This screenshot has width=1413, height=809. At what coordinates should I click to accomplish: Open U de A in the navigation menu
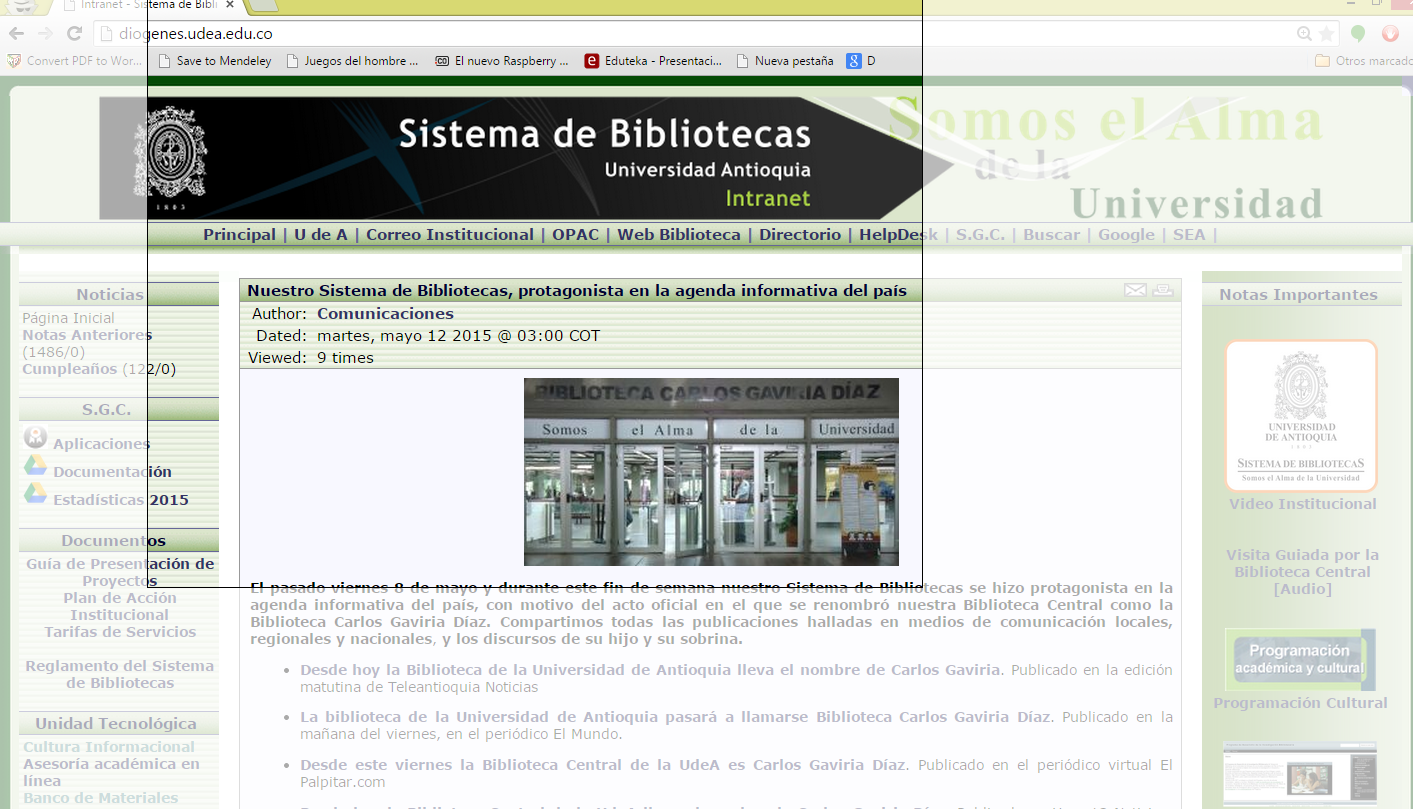(320, 235)
